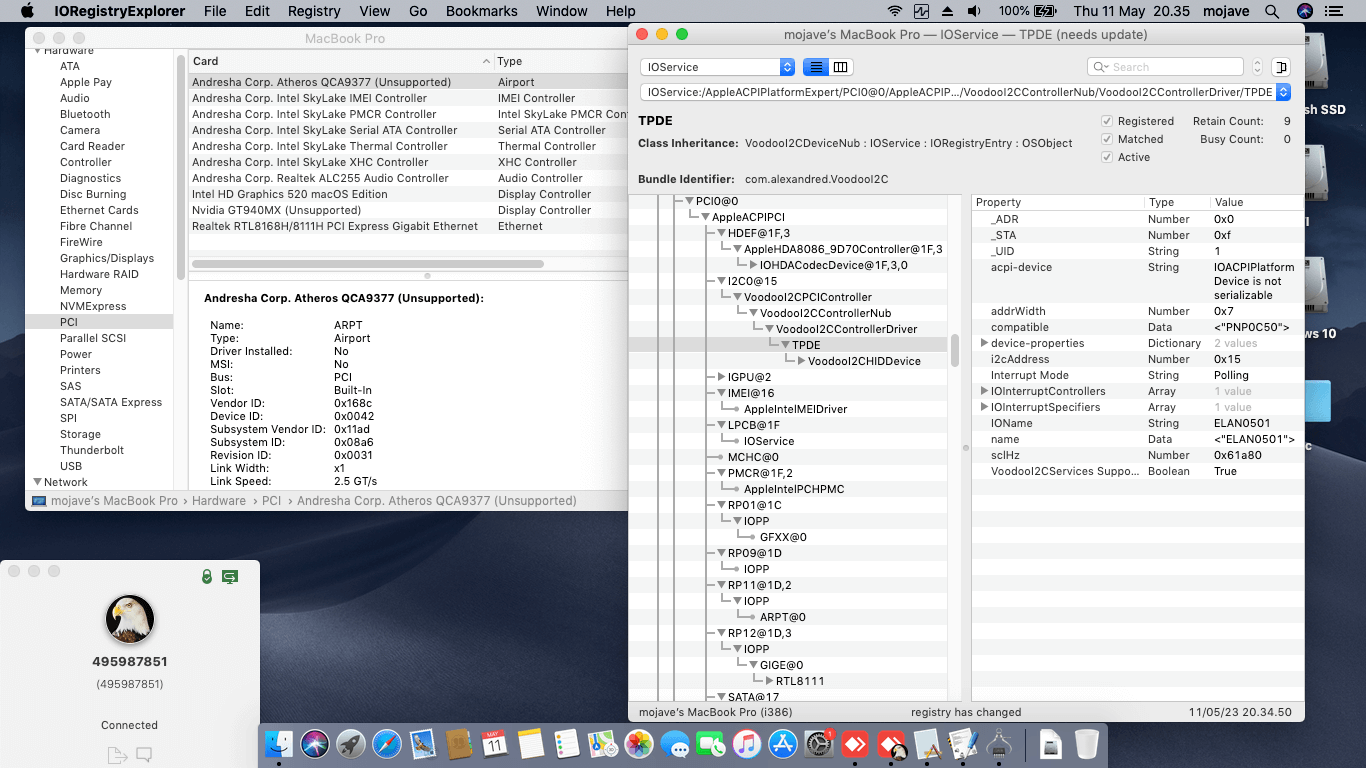The image size is (1366, 768).
Task: Click the search results stepper arrows
Action: (1257, 67)
